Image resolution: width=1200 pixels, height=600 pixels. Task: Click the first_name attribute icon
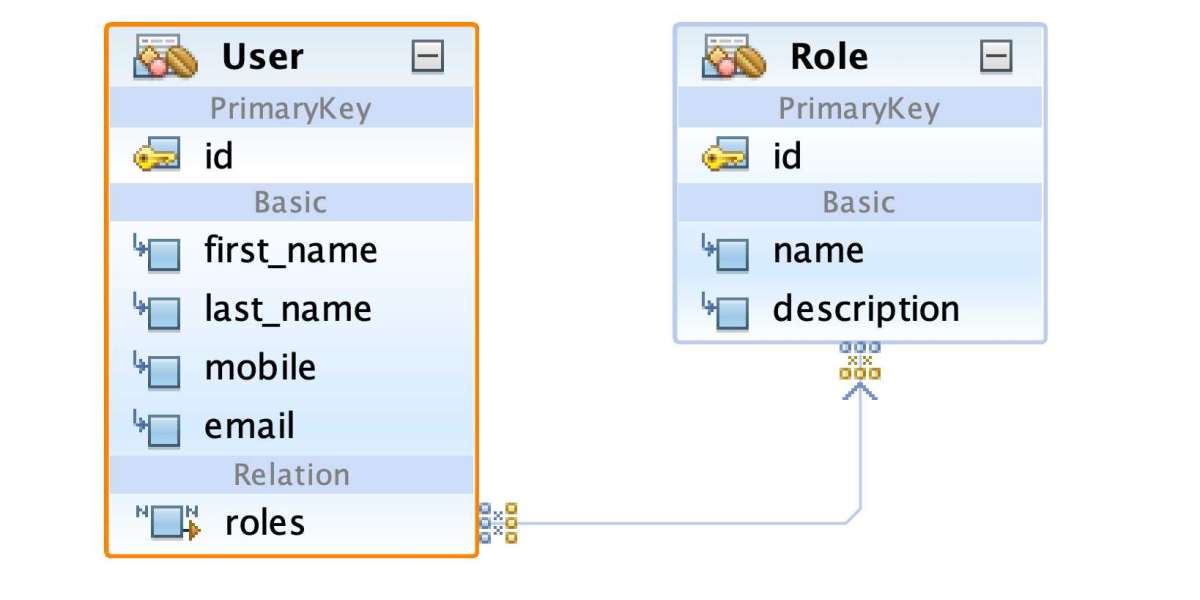click(156, 252)
